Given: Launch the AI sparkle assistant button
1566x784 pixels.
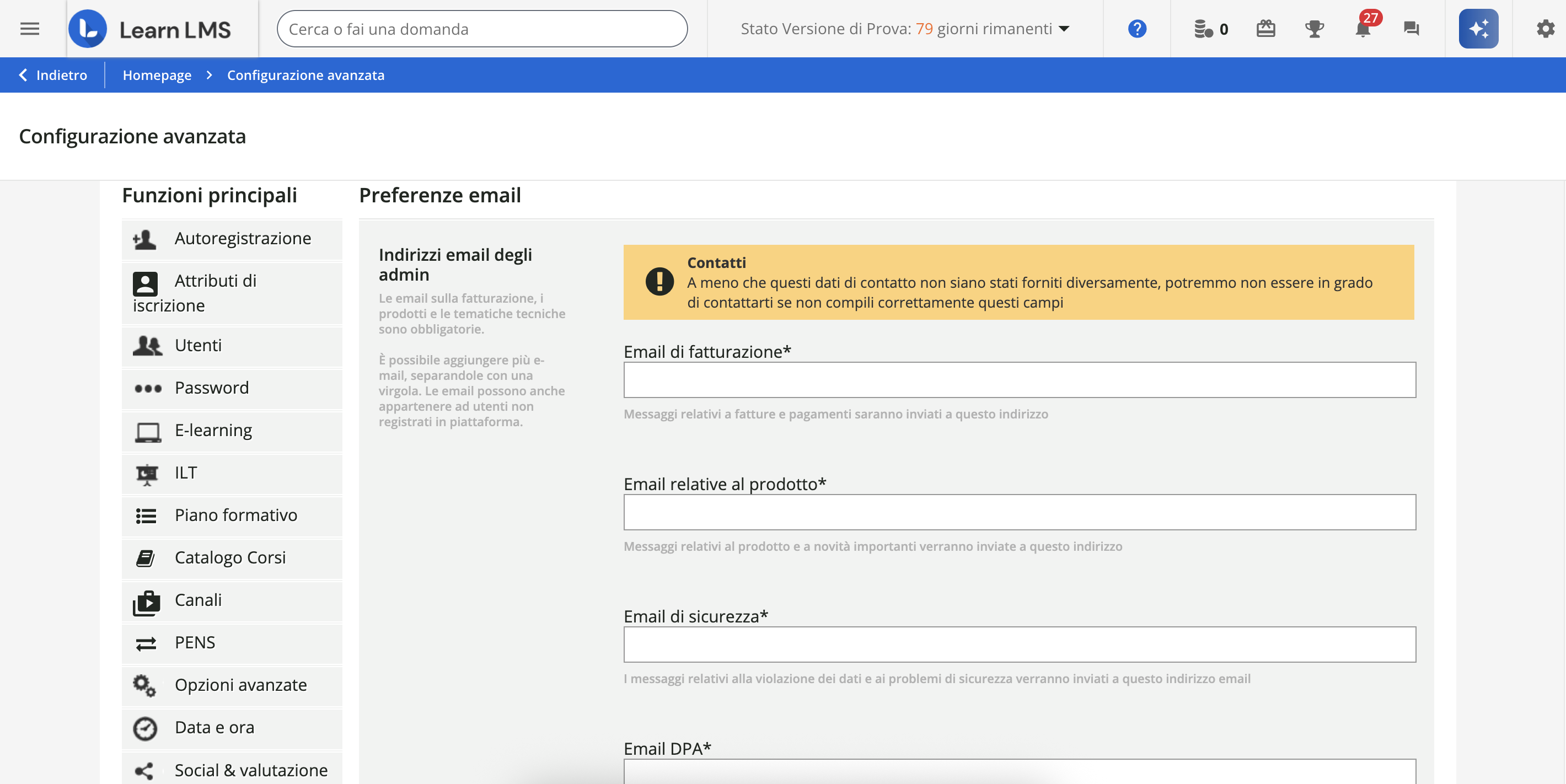Looking at the screenshot, I should click(x=1478, y=29).
